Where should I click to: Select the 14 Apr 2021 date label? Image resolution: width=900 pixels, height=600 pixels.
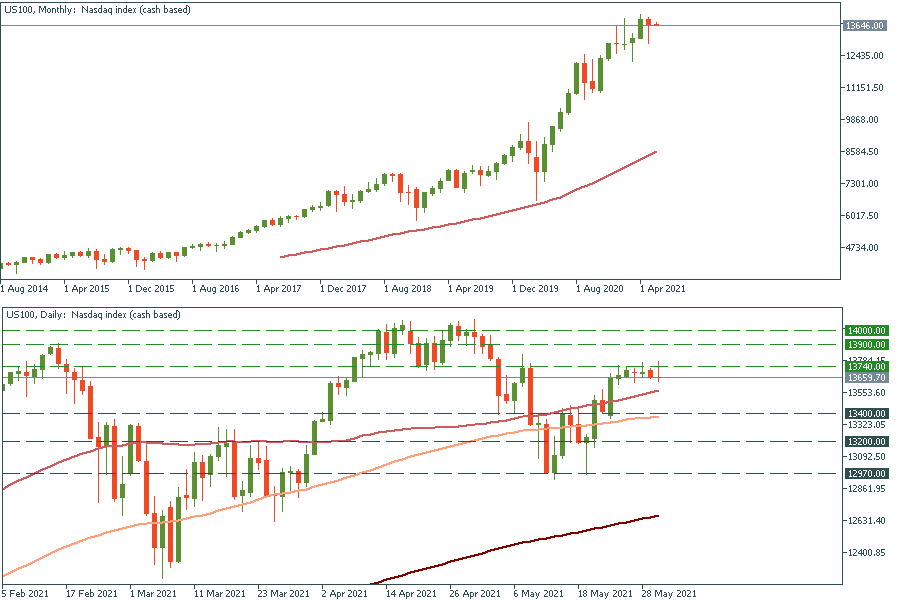tap(410, 592)
